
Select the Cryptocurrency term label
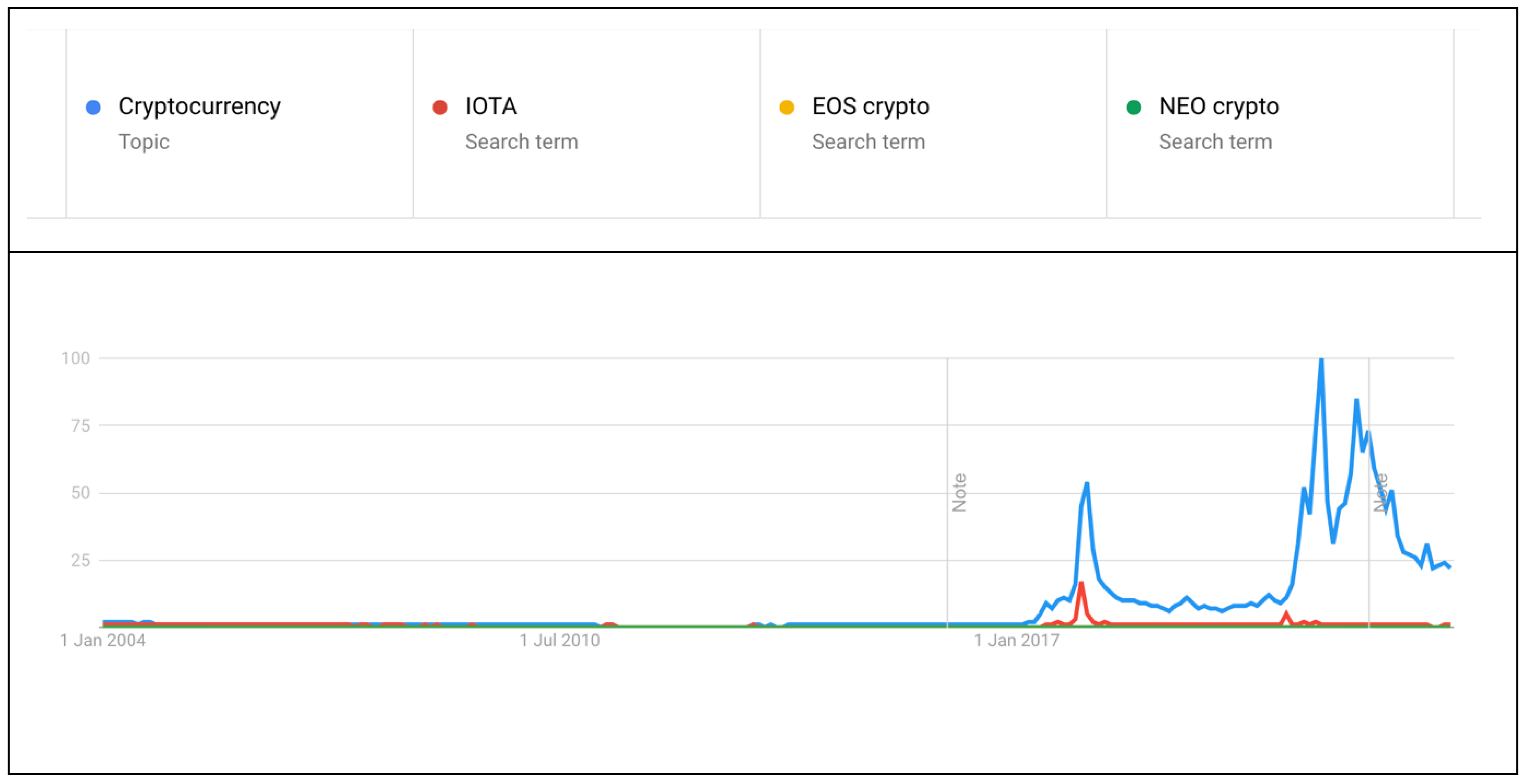pyautogui.click(x=199, y=107)
